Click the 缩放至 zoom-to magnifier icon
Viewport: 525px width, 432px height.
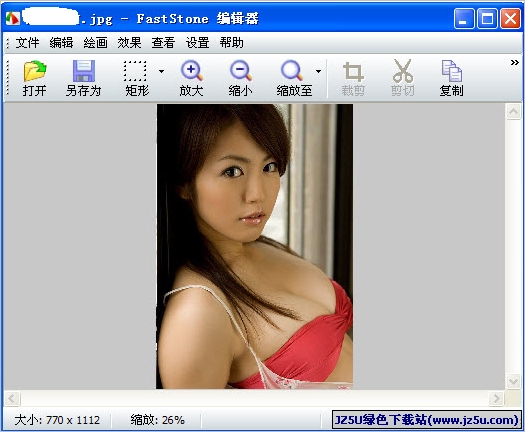(292, 71)
